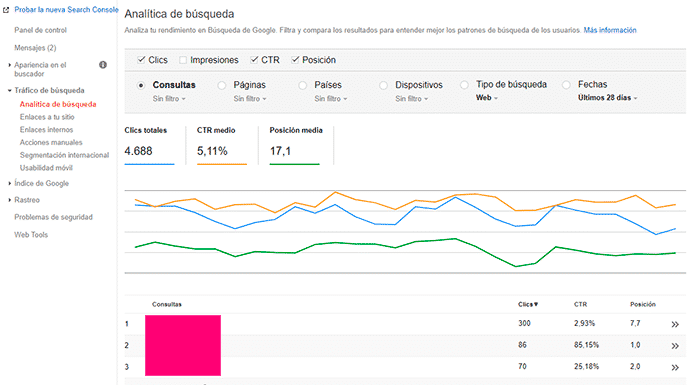Viewport: 700px width, 385px height.
Task: Click the CTR medio 5,11% metric card
Action: click(222, 146)
